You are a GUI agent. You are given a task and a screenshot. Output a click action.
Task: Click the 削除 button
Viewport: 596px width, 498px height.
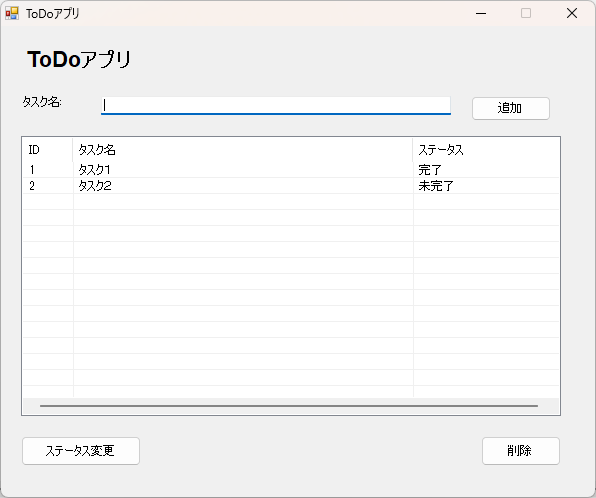point(521,451)
